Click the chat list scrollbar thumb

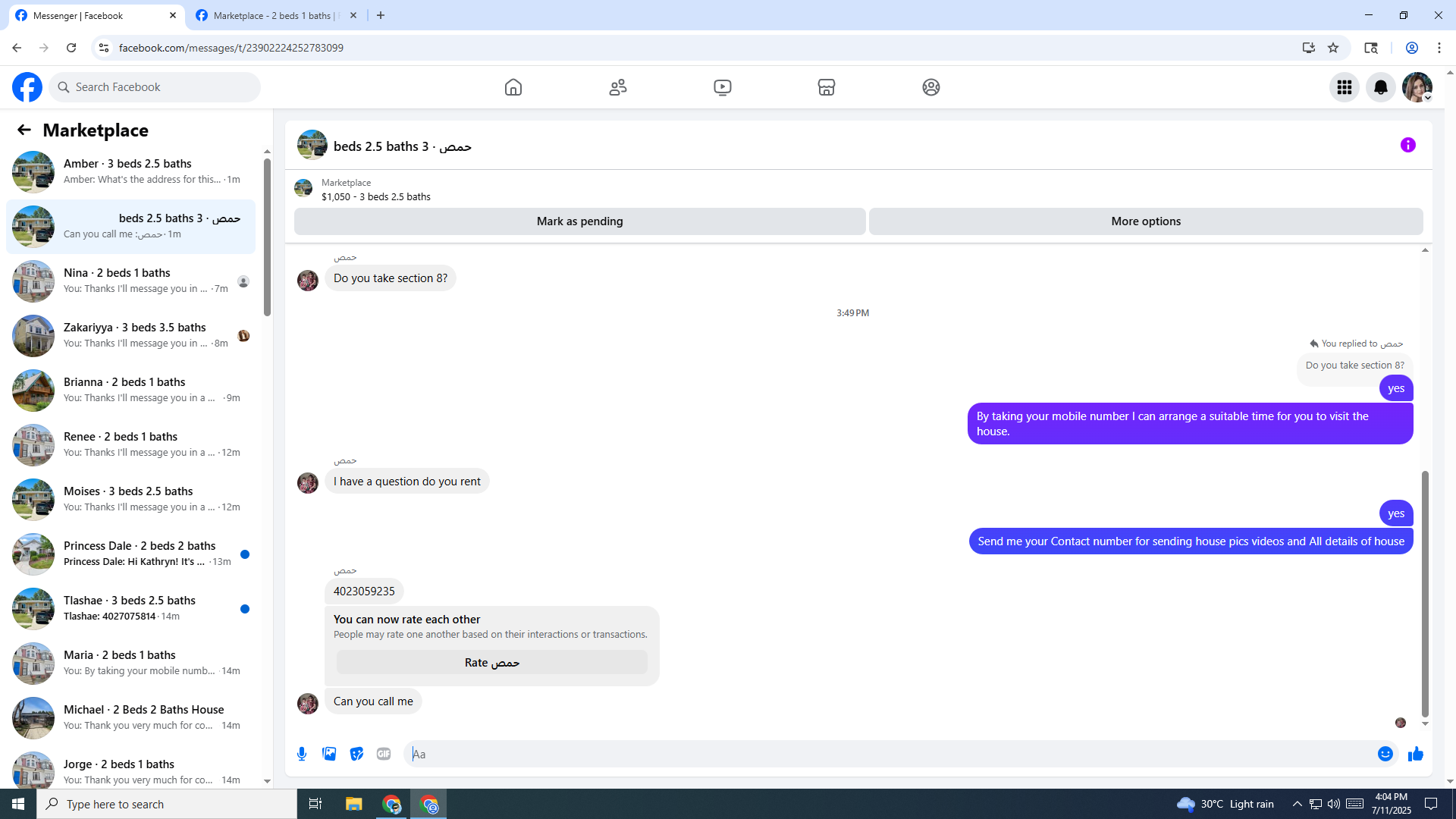267,237
